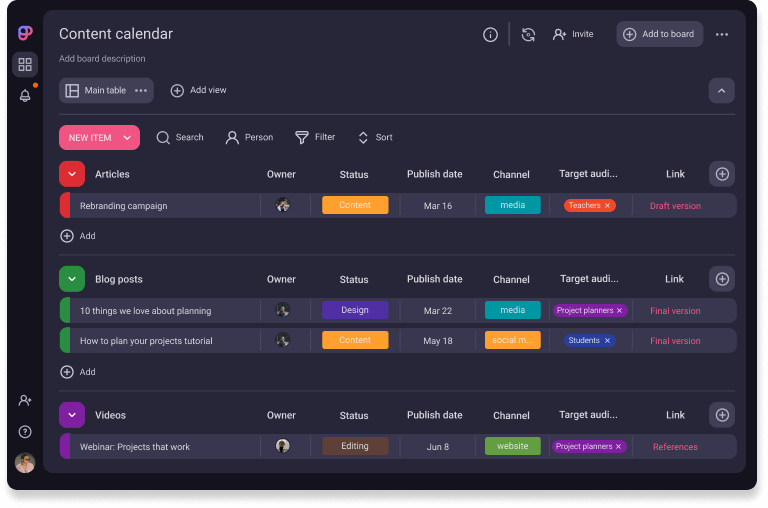Collapse the Blog posts group

pos(72,279)
